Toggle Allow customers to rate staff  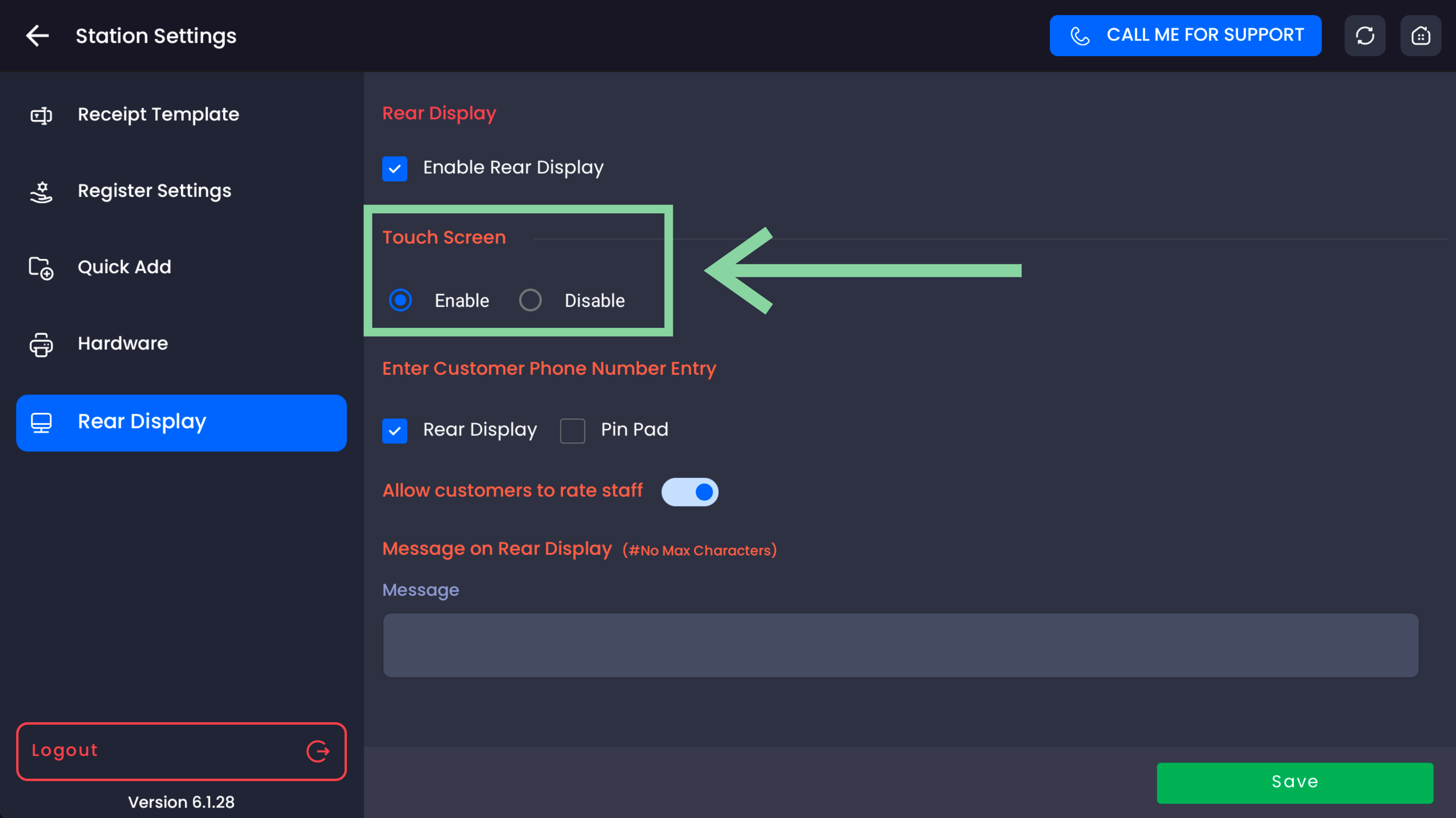pyautogui.click(x=690, y=491)
